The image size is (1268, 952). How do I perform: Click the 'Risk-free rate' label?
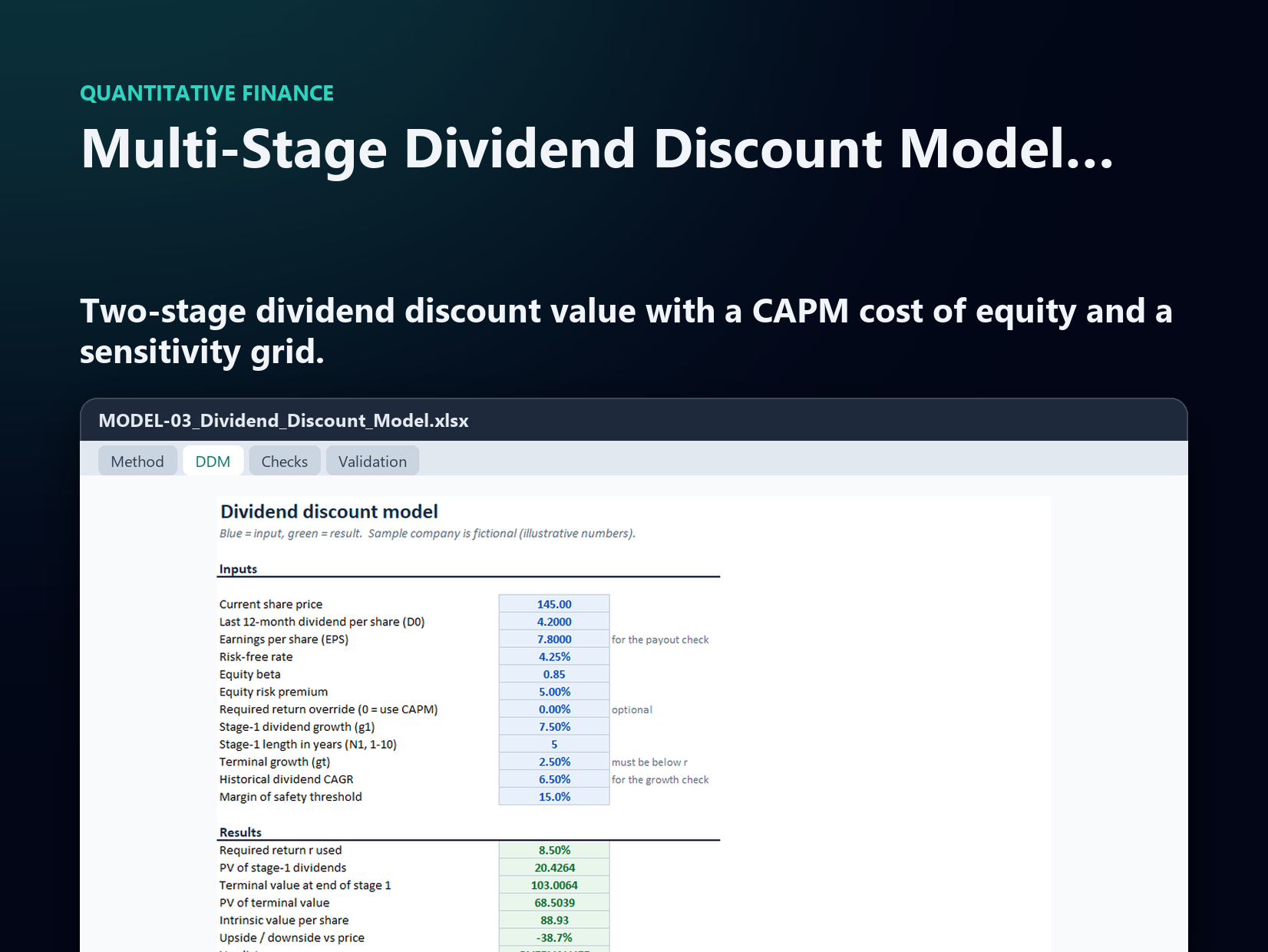256,657
